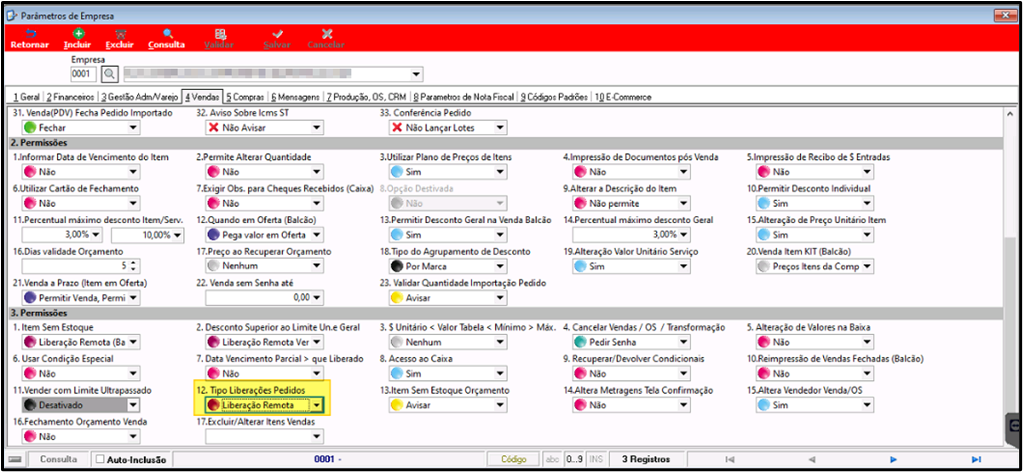Open Informar Data de Vencimento do Item dropdown
This screenshot has height=472, width=1023.
pyautogui.click(x=133, y=172)
